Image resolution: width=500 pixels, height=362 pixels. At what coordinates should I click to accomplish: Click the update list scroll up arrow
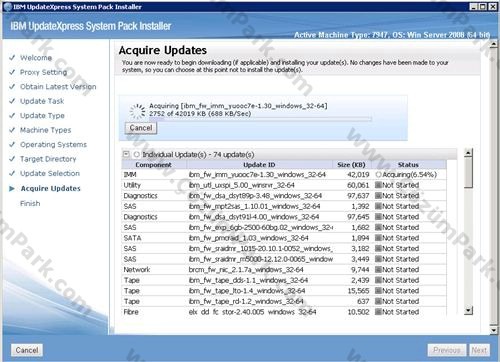(468, 153)
